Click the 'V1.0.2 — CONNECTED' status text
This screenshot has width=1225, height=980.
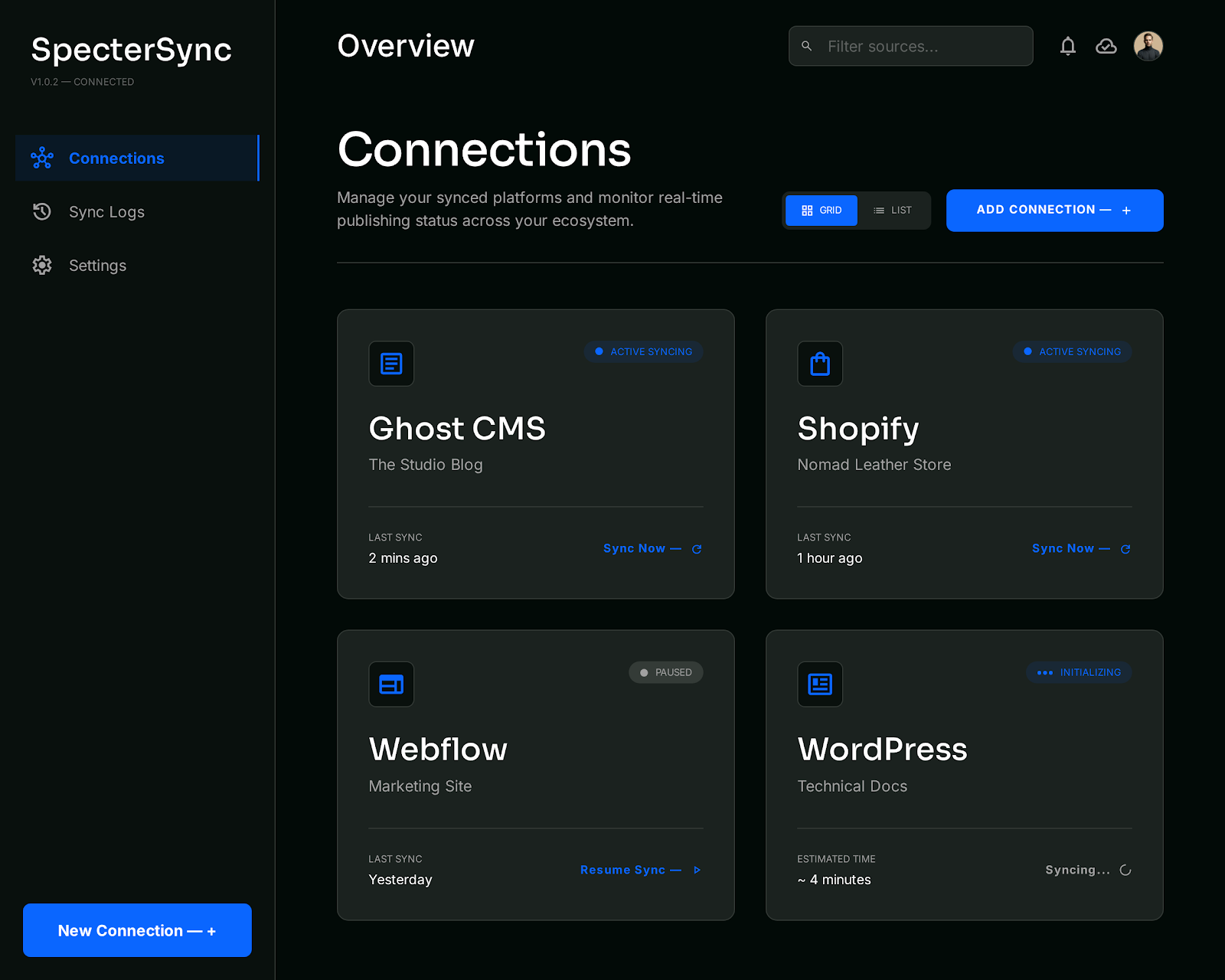click(x=83, y=82)
